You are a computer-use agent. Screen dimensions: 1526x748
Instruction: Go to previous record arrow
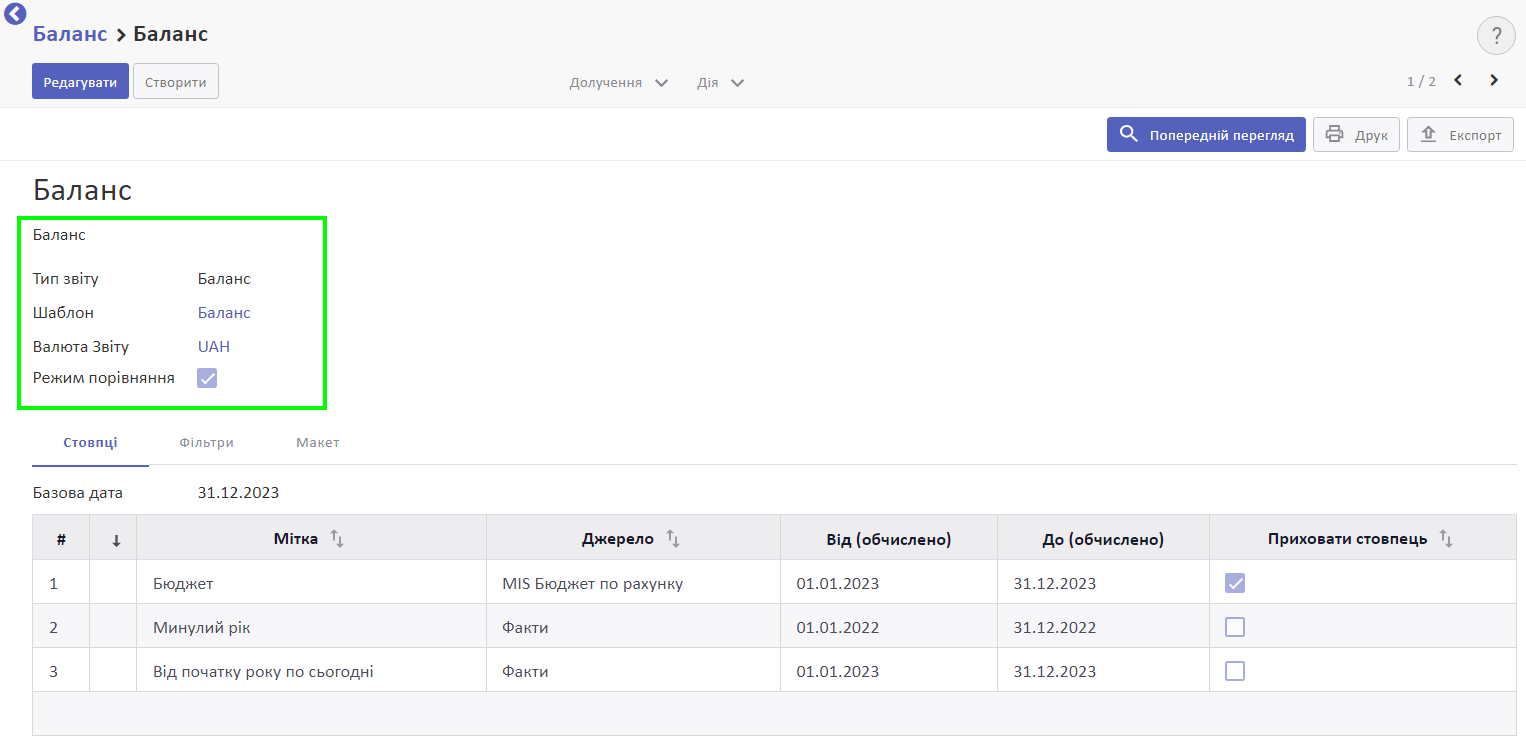pyautogui.click(x=1458, y=80)
